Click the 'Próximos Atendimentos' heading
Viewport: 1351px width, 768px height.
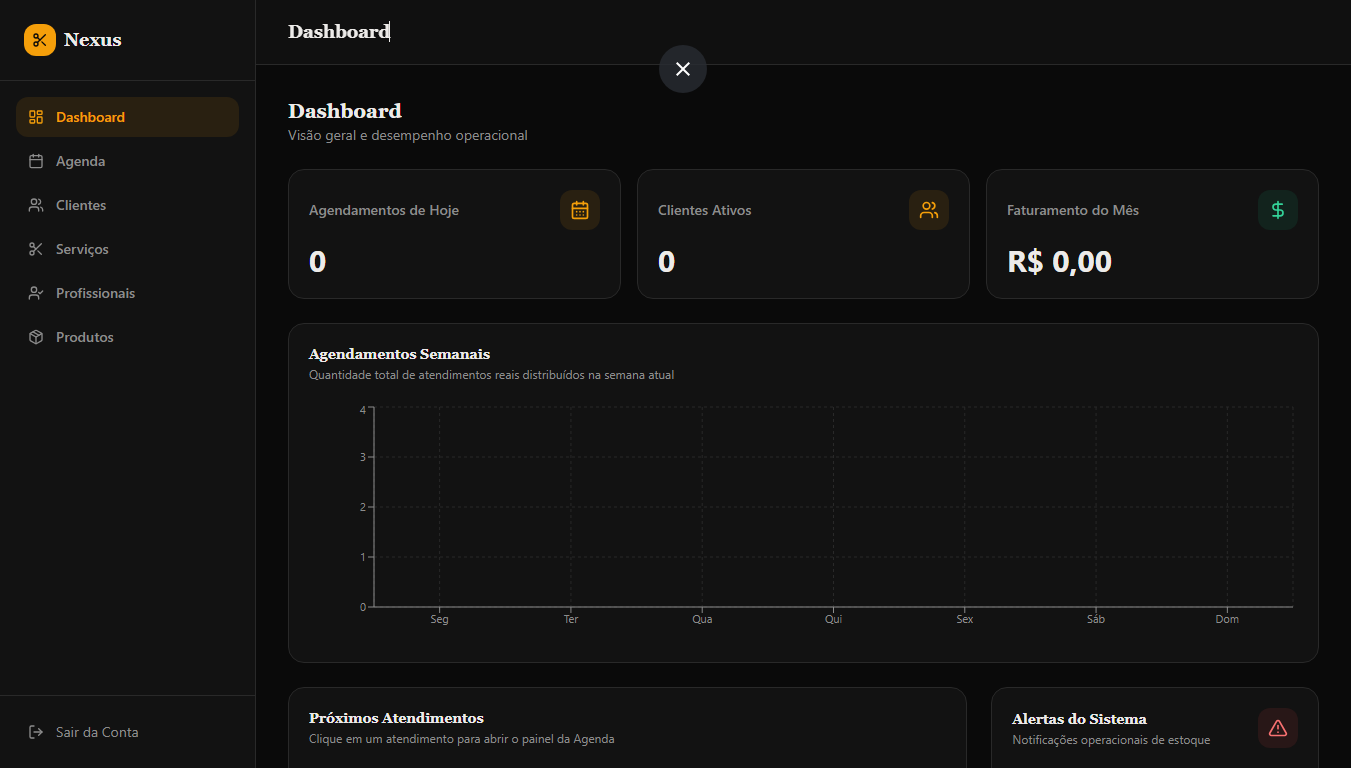[x=396, y=718]
